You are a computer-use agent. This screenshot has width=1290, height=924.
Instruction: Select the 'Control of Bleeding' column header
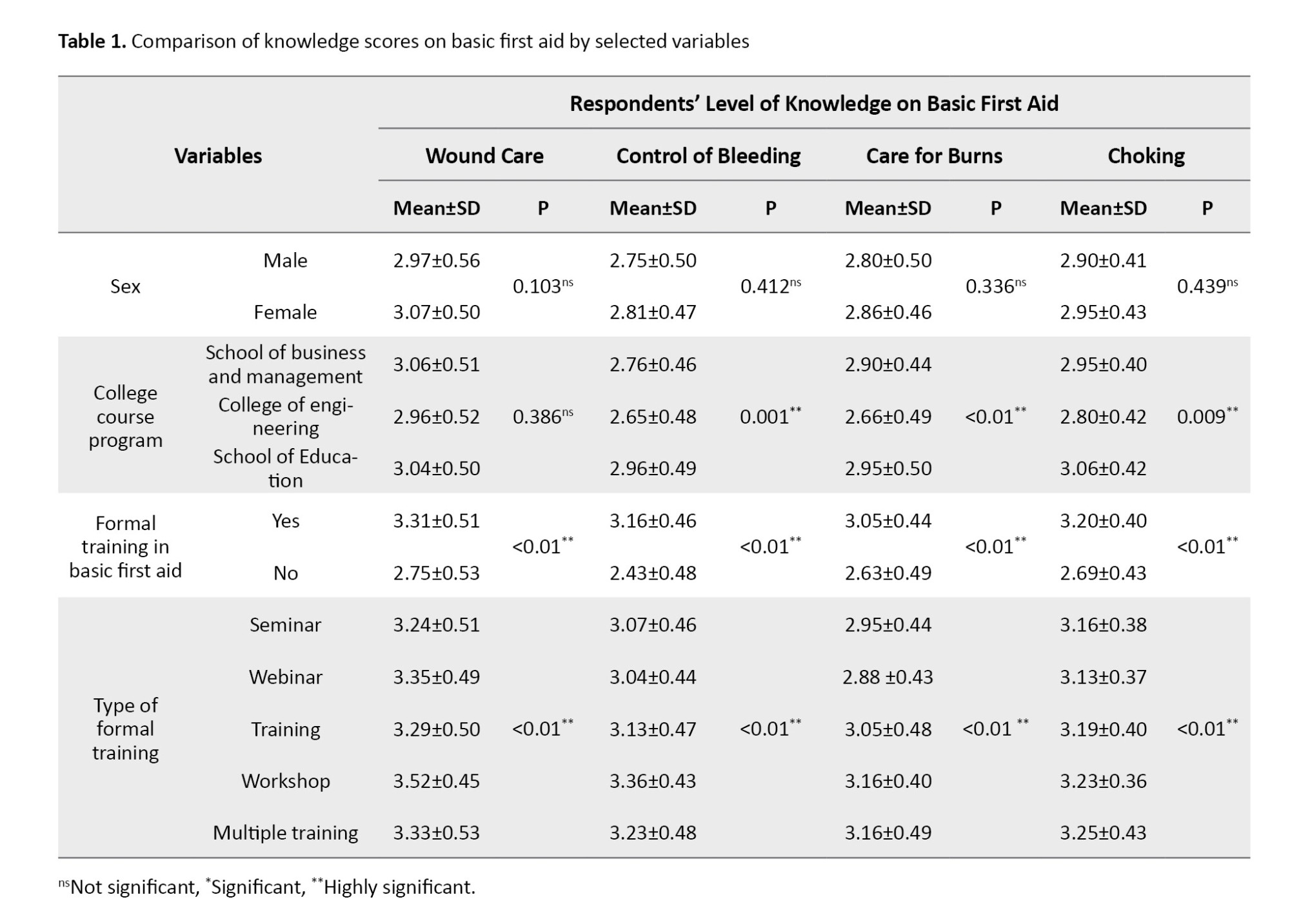click(708, 156)
